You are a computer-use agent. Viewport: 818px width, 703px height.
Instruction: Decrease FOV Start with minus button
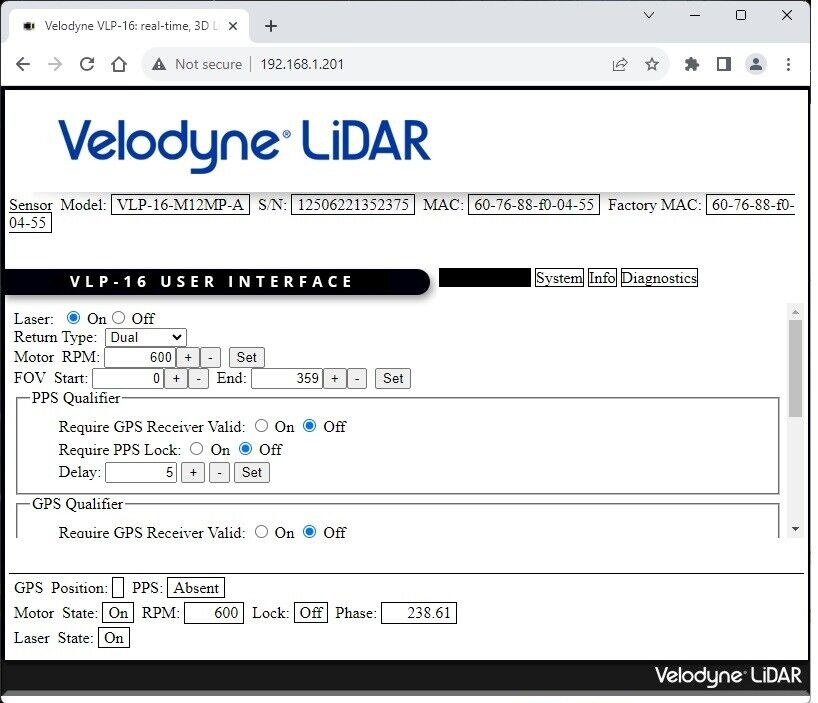198,378
